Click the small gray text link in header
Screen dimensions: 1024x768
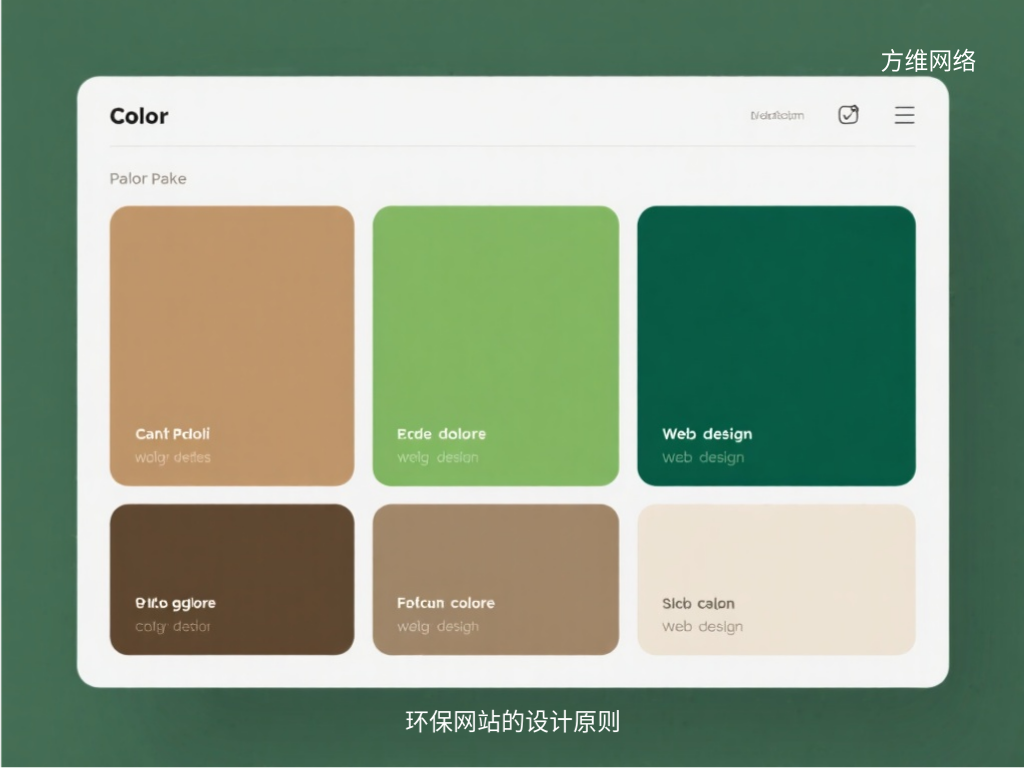(x=777, y=116)
